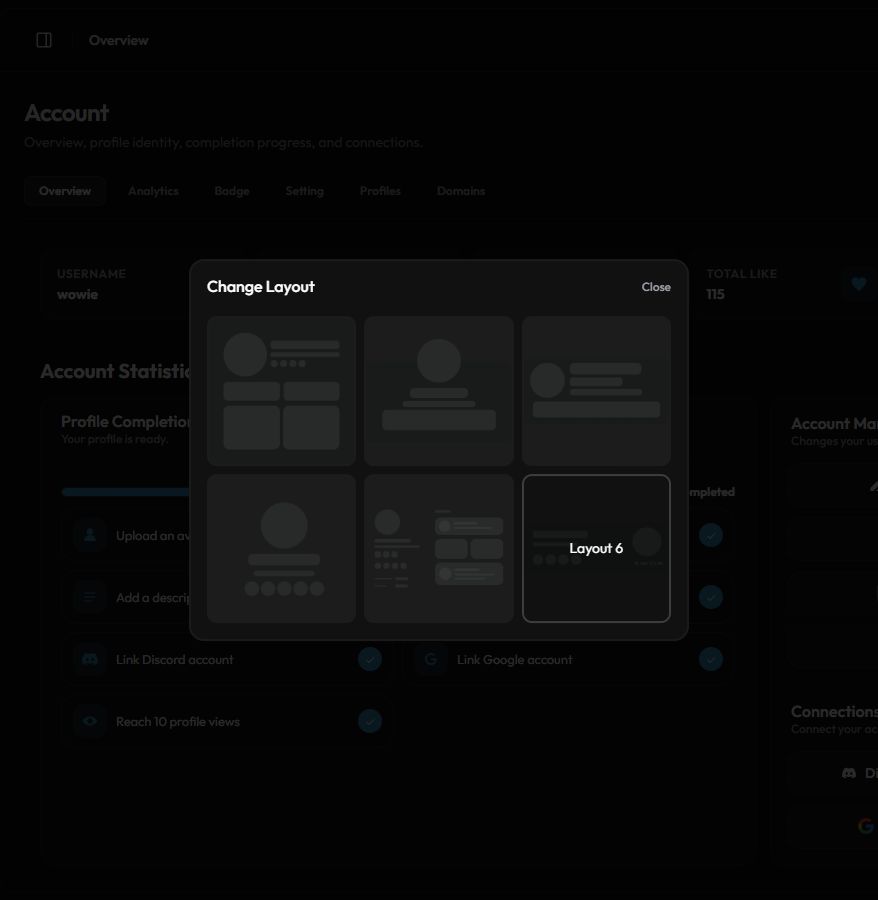Click the 'wowie' username value

tap(77, 294)
